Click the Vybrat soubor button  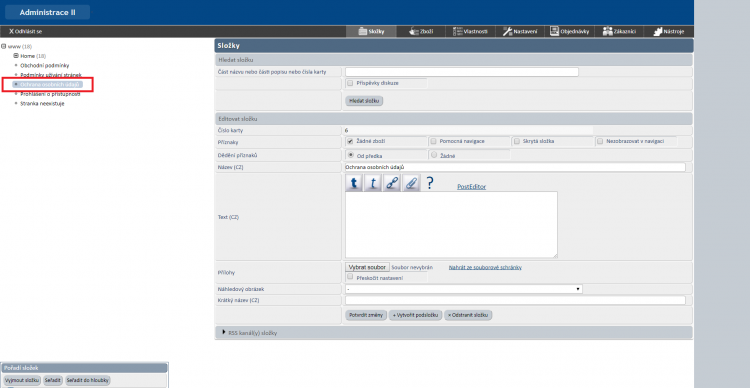click(367, 267)
